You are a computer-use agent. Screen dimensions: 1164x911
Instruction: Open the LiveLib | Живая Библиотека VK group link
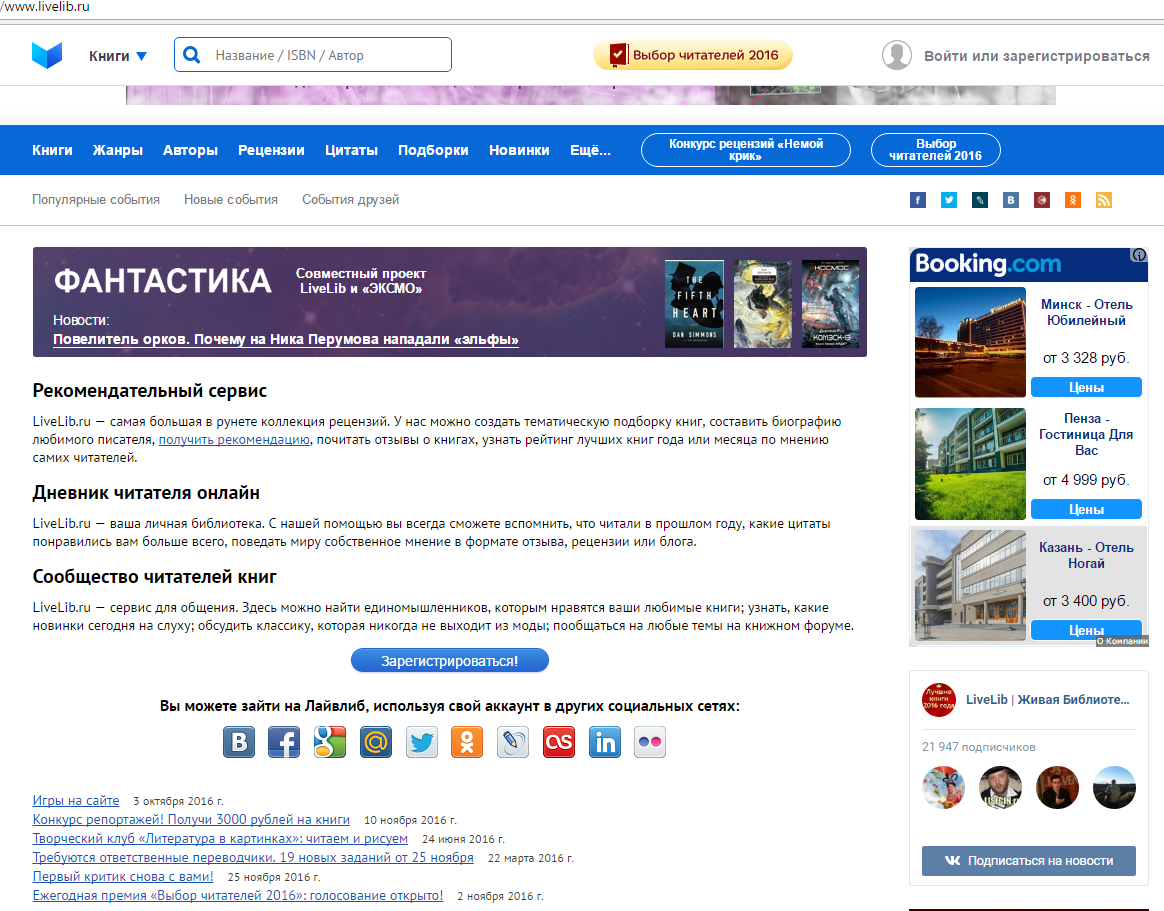[x=1047, y=699]
